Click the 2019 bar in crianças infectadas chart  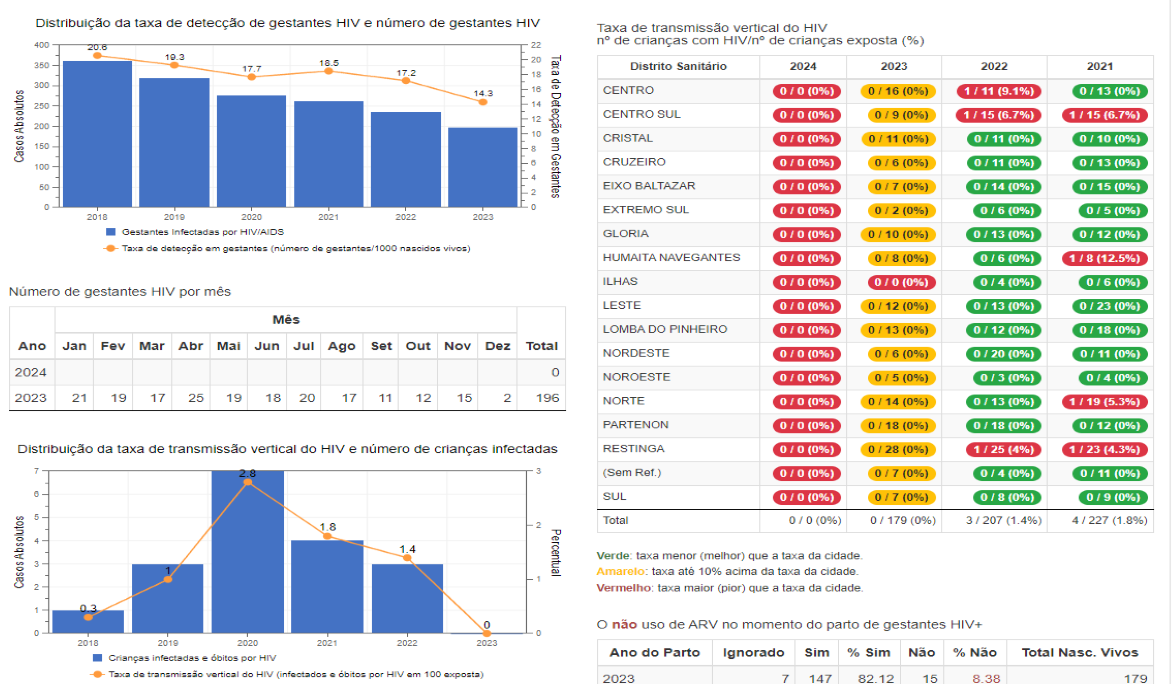pyautogui.click(x=168, y=599)
